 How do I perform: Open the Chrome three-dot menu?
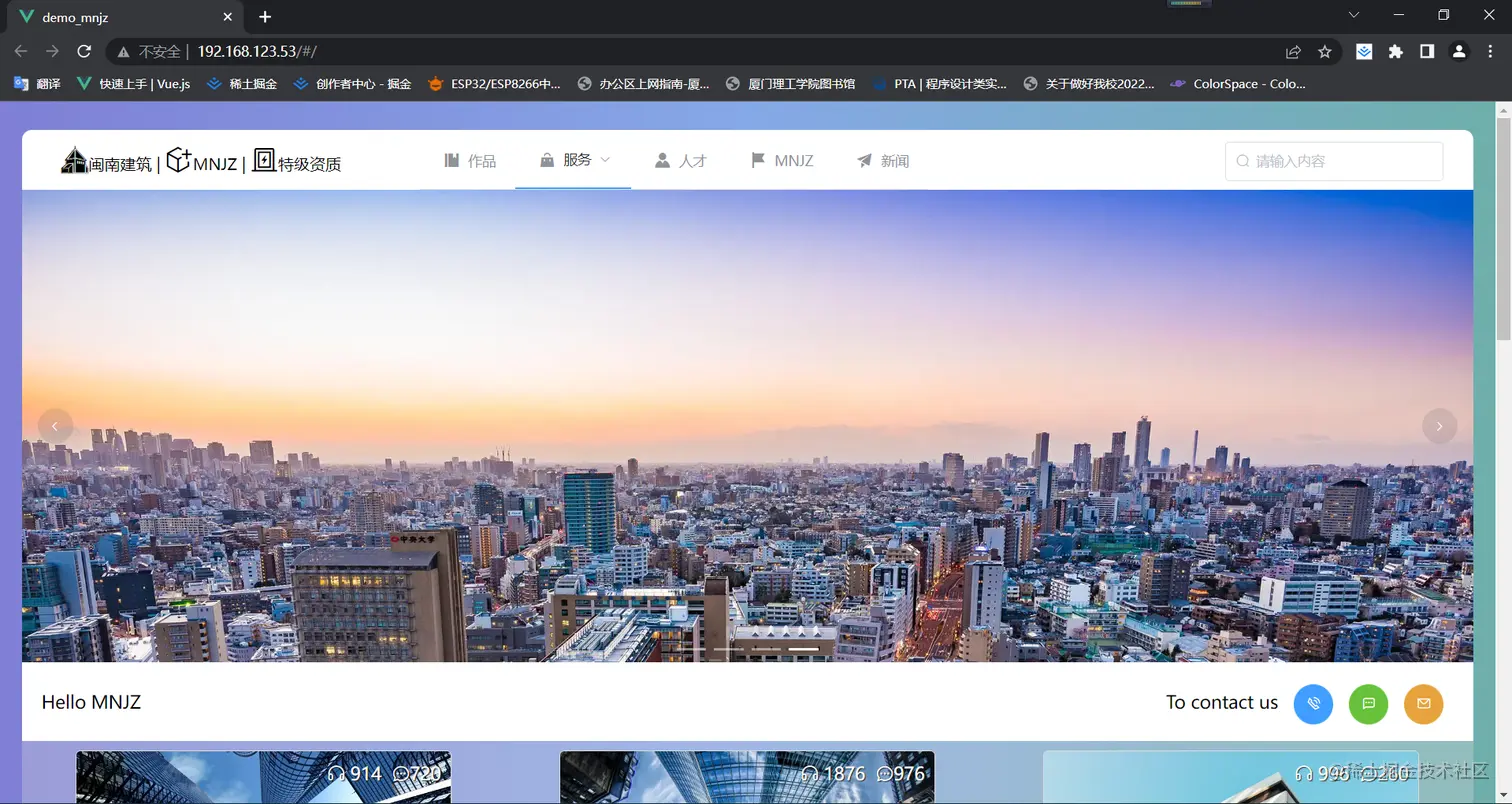[1491, 51]
